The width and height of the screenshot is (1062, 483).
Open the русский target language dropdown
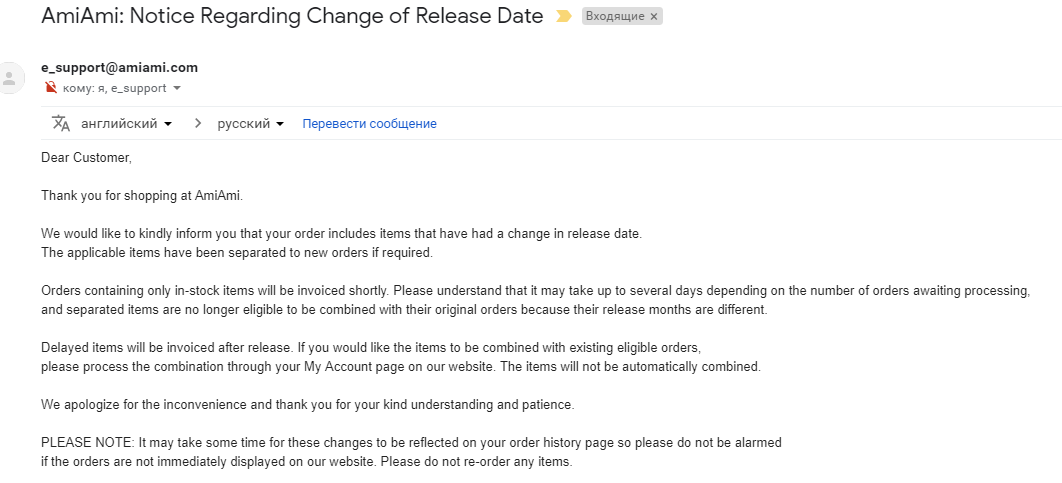click(251, 124)
